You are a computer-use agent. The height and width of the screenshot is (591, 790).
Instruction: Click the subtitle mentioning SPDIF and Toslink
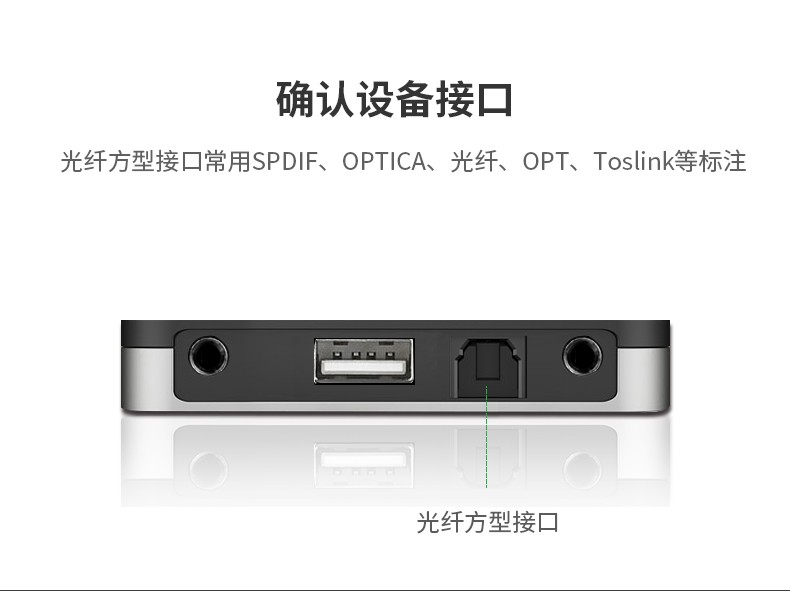click(x=403, y=161)
